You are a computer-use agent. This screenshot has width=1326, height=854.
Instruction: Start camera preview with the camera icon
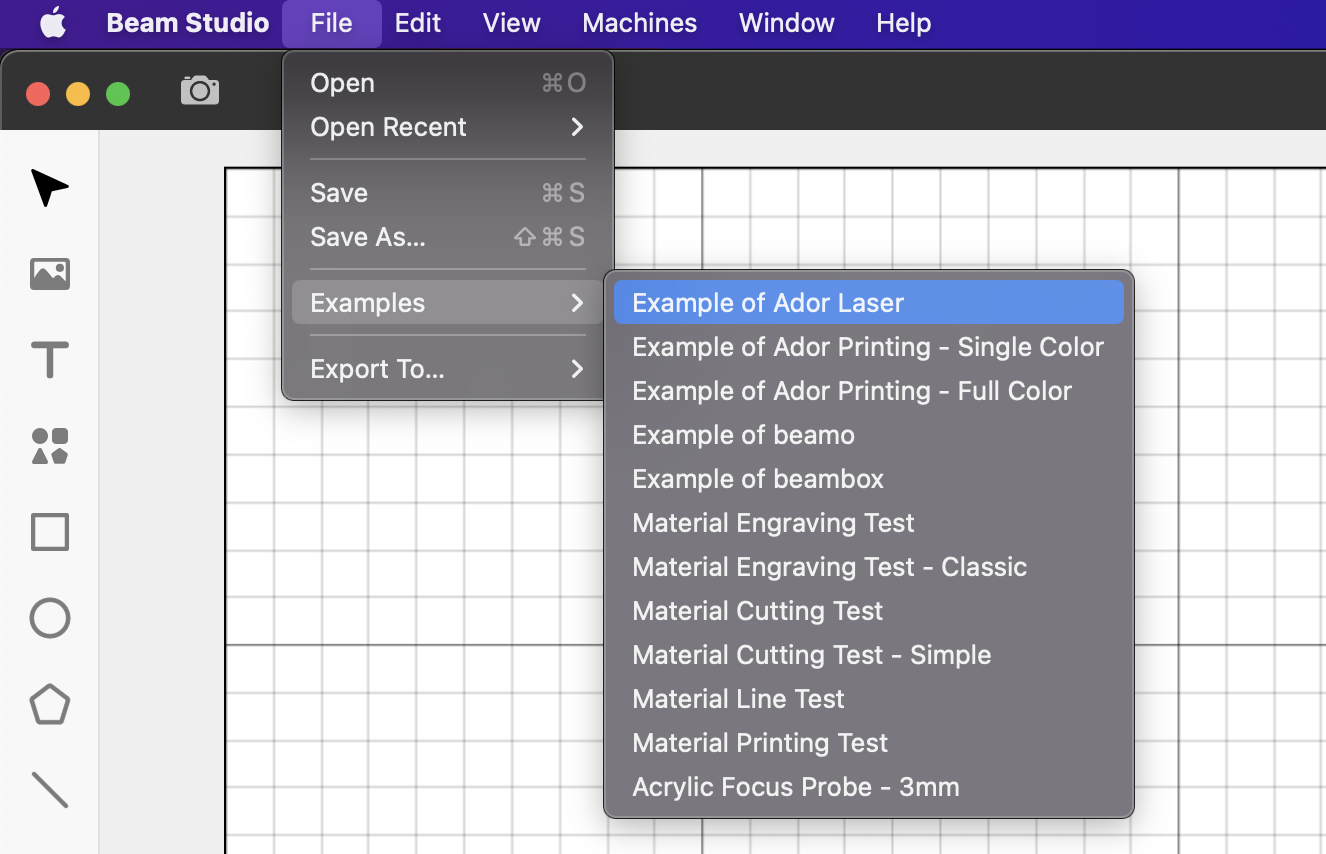coord(200,89)
